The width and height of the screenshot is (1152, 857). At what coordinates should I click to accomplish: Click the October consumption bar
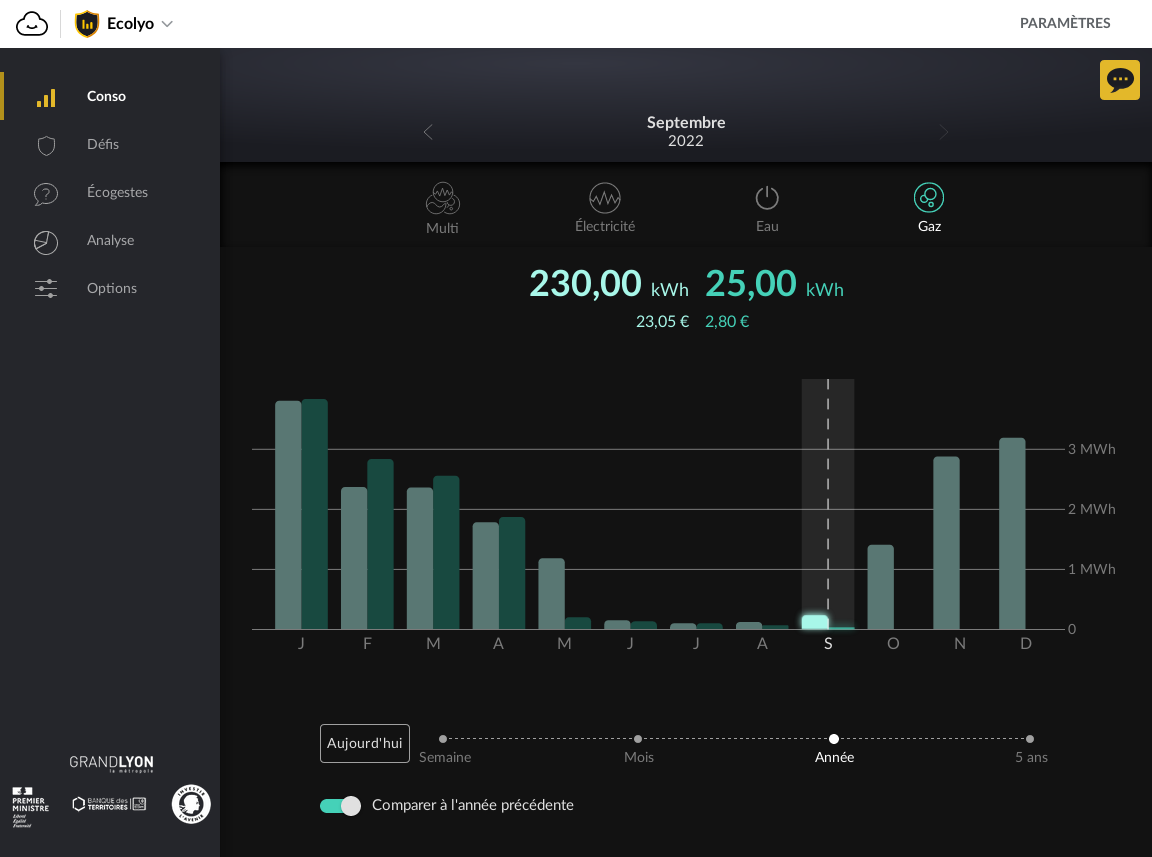point(881,587)
